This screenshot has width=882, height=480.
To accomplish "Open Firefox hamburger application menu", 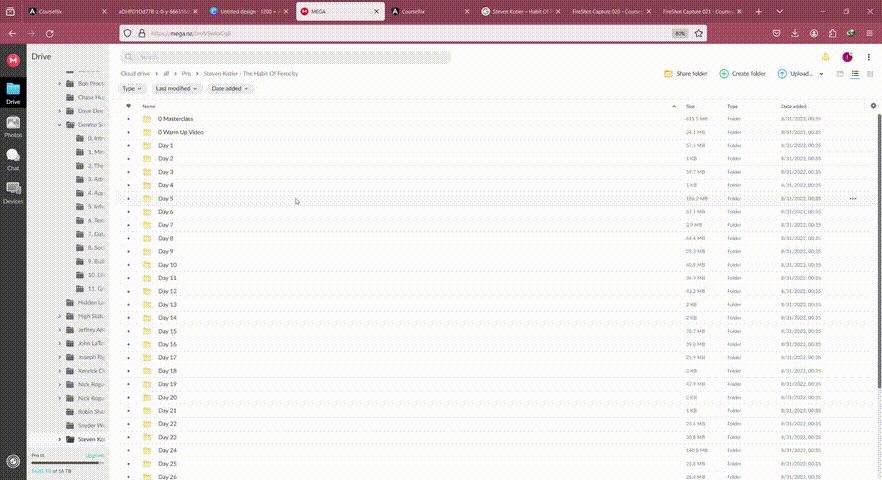I will pos(870,33).
